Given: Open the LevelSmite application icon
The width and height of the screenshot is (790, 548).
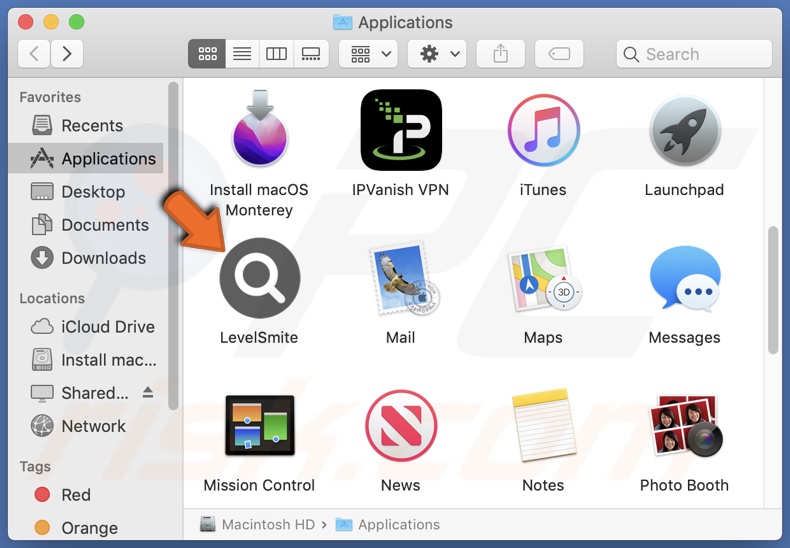Looking at the screenshot, I should (259, 278).
